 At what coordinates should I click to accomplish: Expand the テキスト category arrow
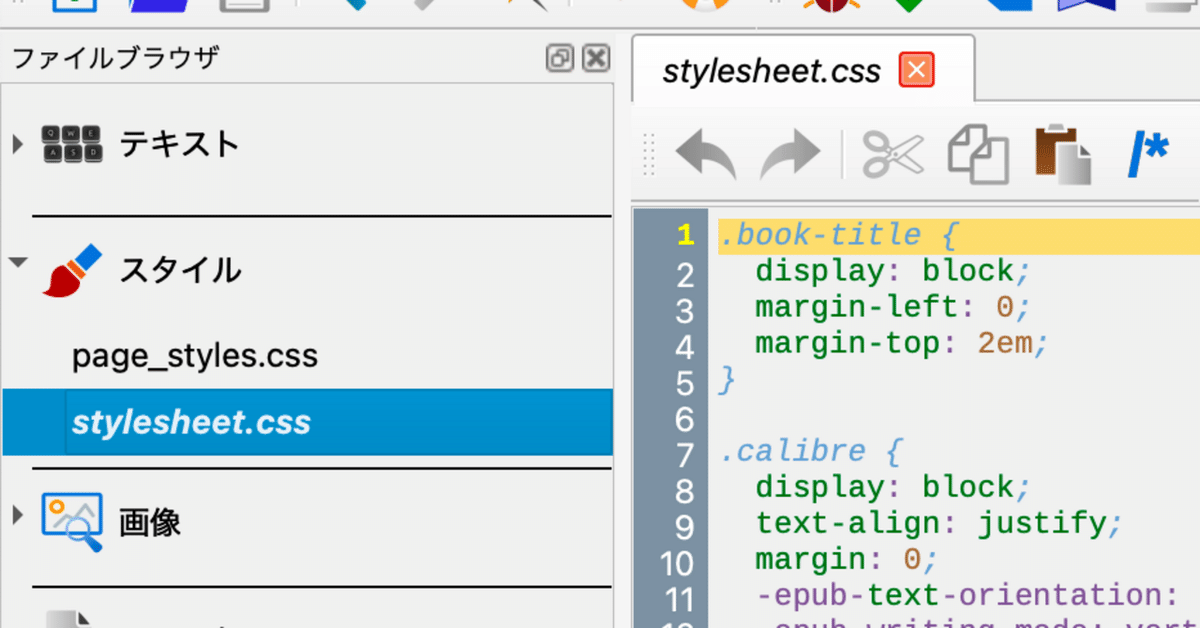[18, 144]
